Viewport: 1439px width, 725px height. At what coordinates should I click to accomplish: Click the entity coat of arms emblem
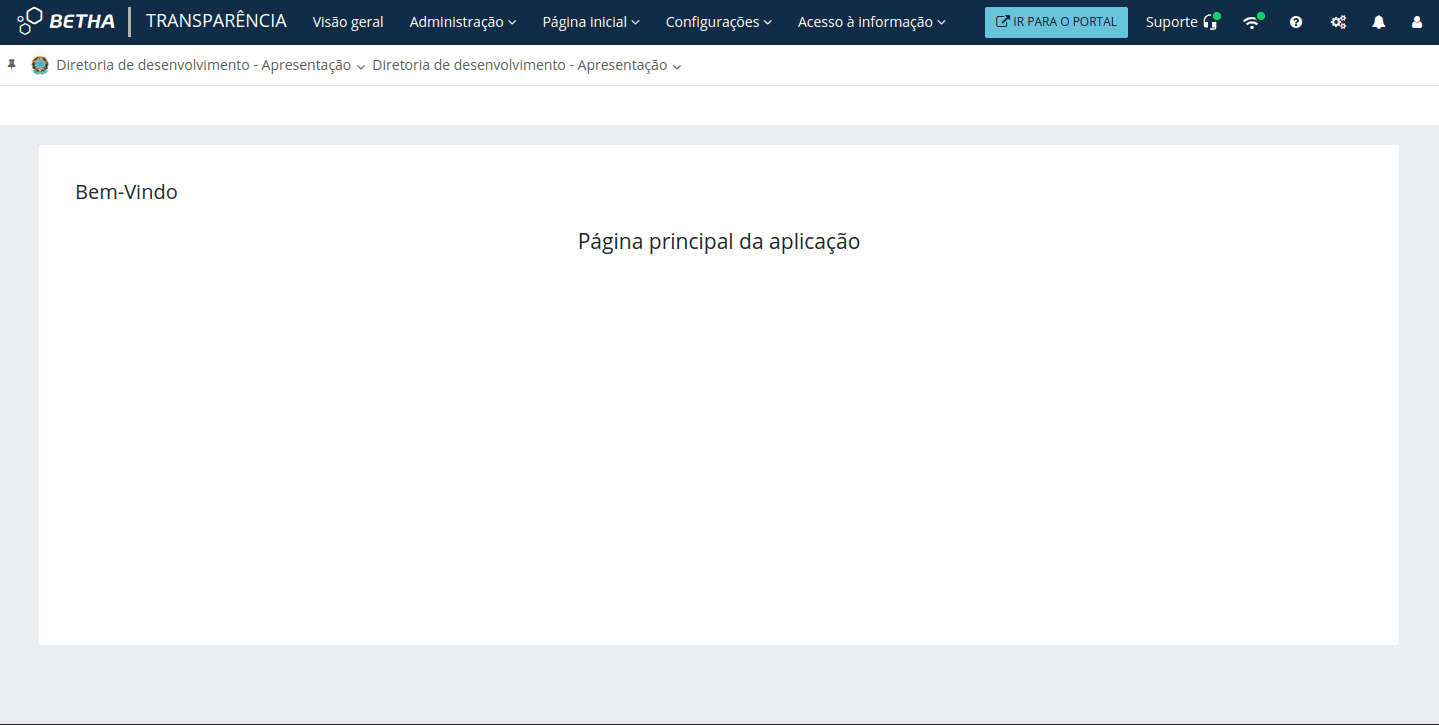click(40, 64)
